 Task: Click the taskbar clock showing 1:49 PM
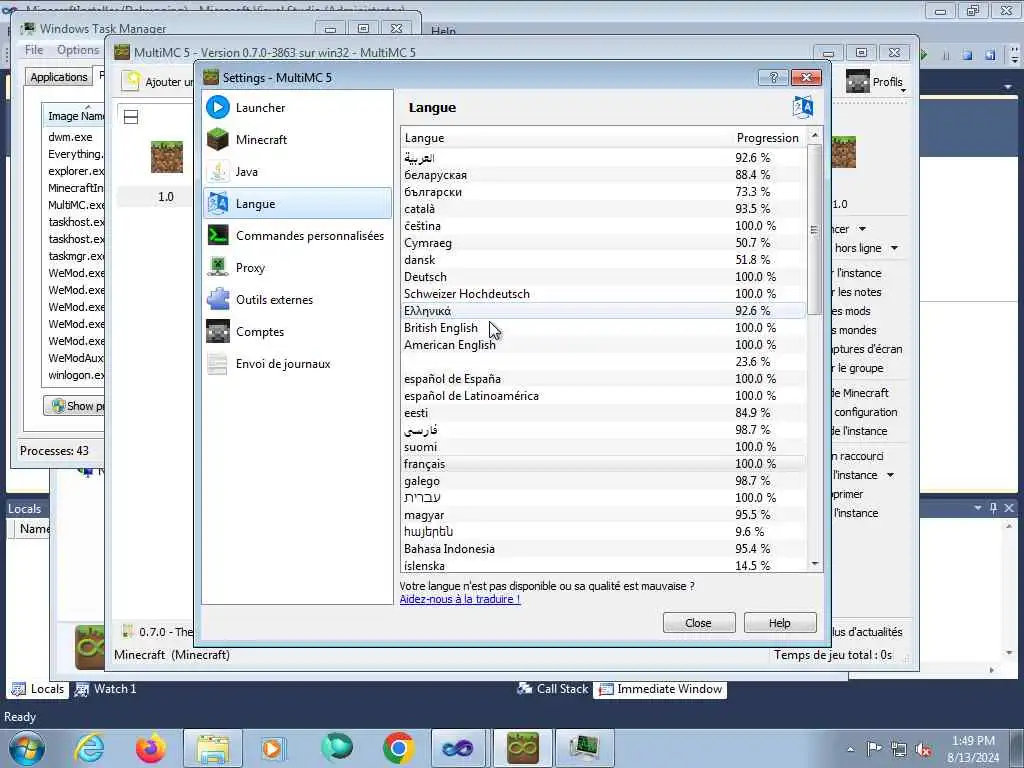tap(973, 749)
